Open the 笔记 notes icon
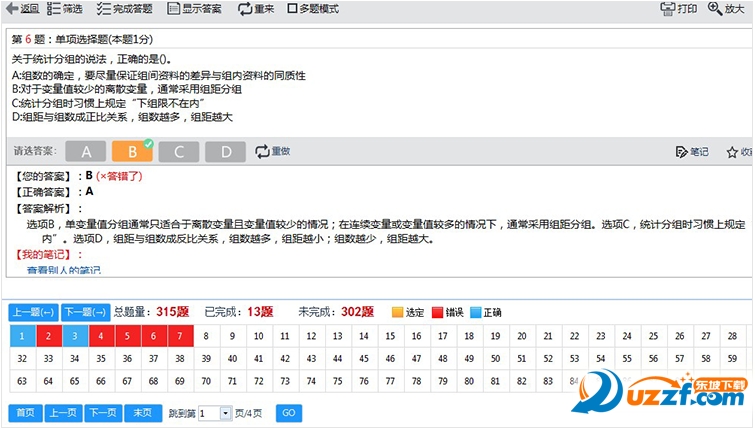 [681, 152]
